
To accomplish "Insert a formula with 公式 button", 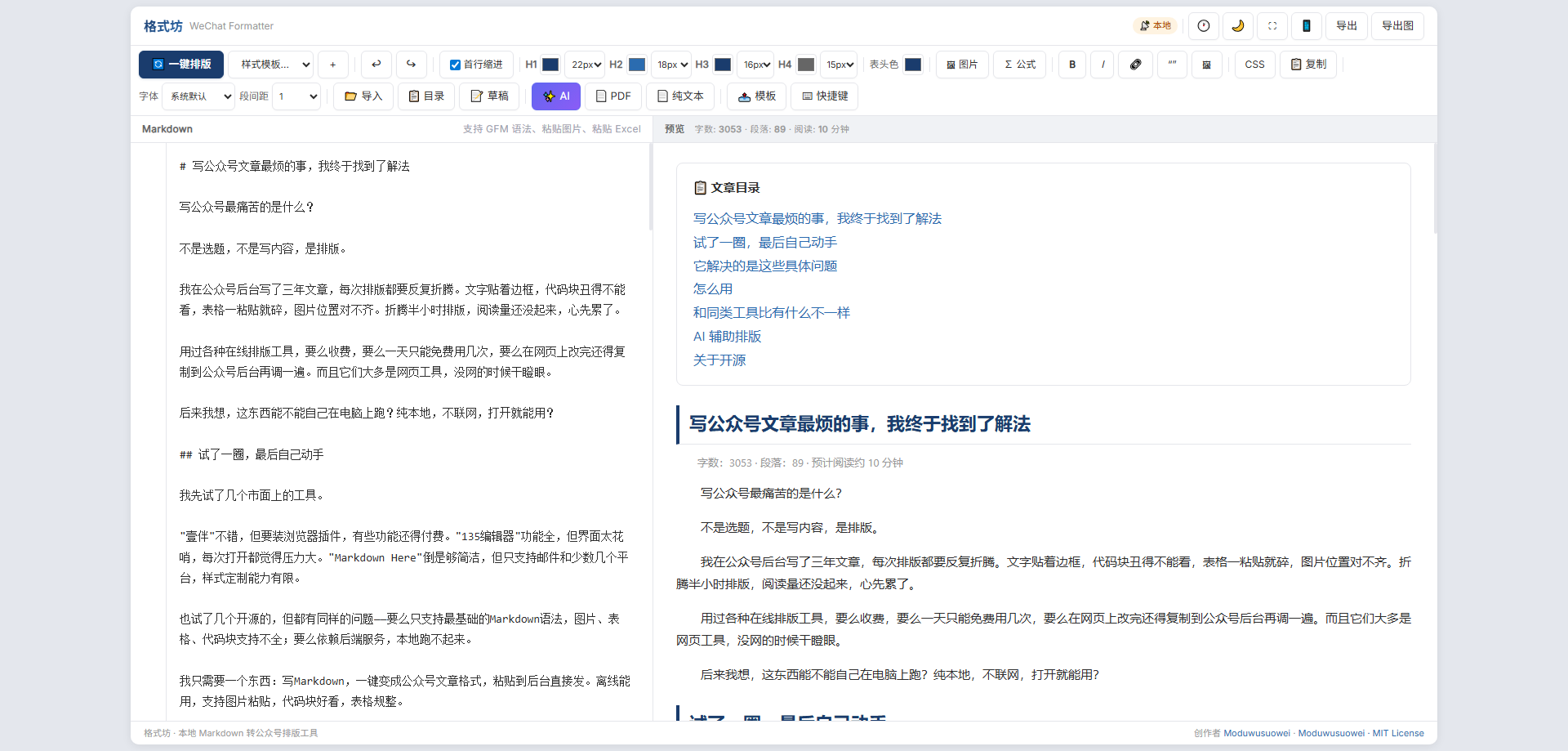I will [1020, 65].
